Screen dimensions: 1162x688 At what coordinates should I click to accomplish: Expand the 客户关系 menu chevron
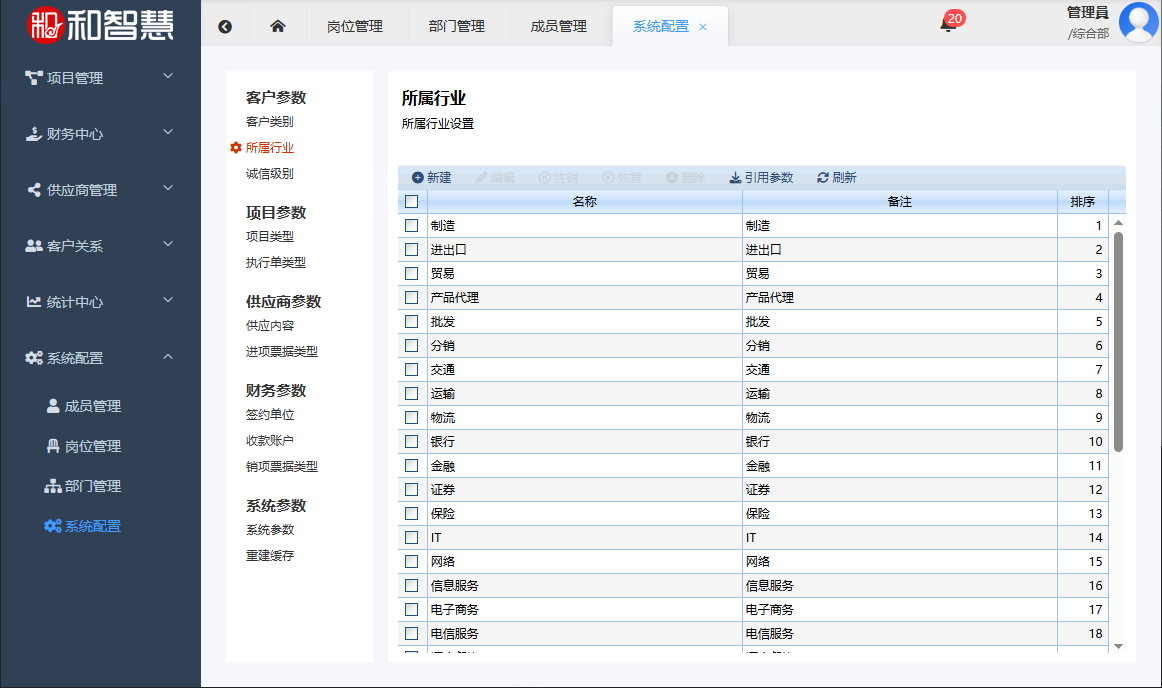(x=168, y=244)
